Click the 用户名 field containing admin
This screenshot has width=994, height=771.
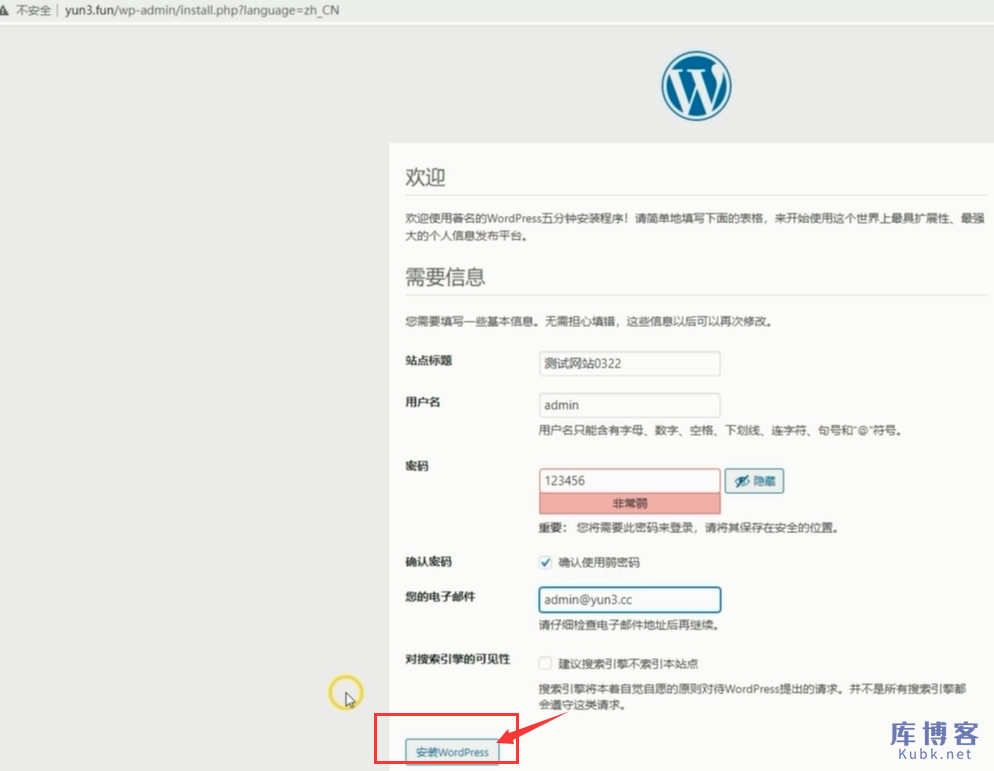point(628,405)
